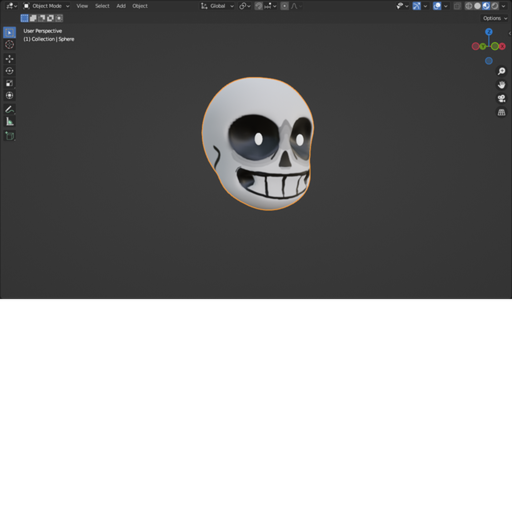Image resolution: width=512 pixels, height=512 pixels.
Task: Open the gizmo options dropdown arrow
Action: click(425, 6)
